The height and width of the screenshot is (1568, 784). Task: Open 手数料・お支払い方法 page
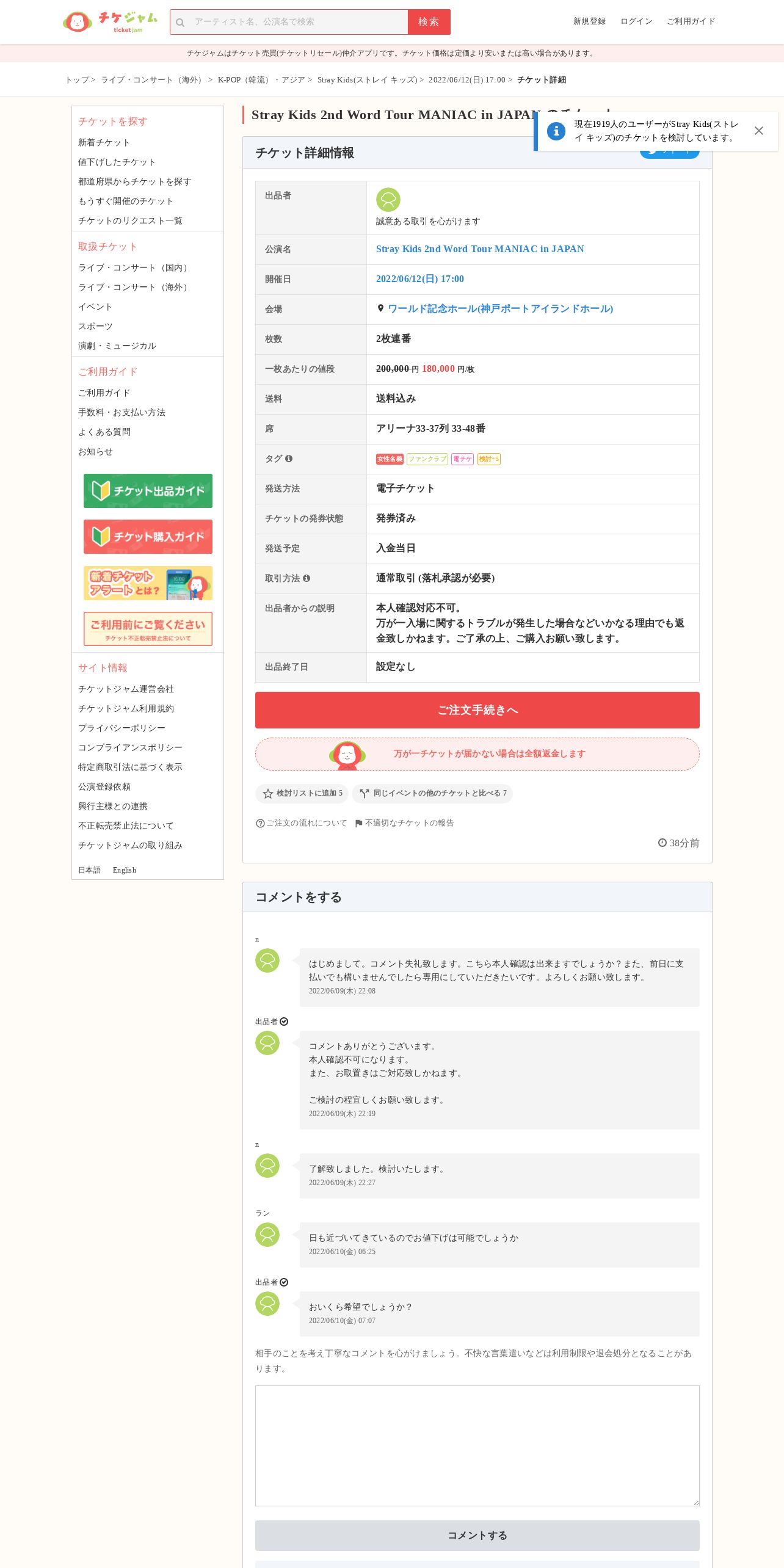point(122,413)
